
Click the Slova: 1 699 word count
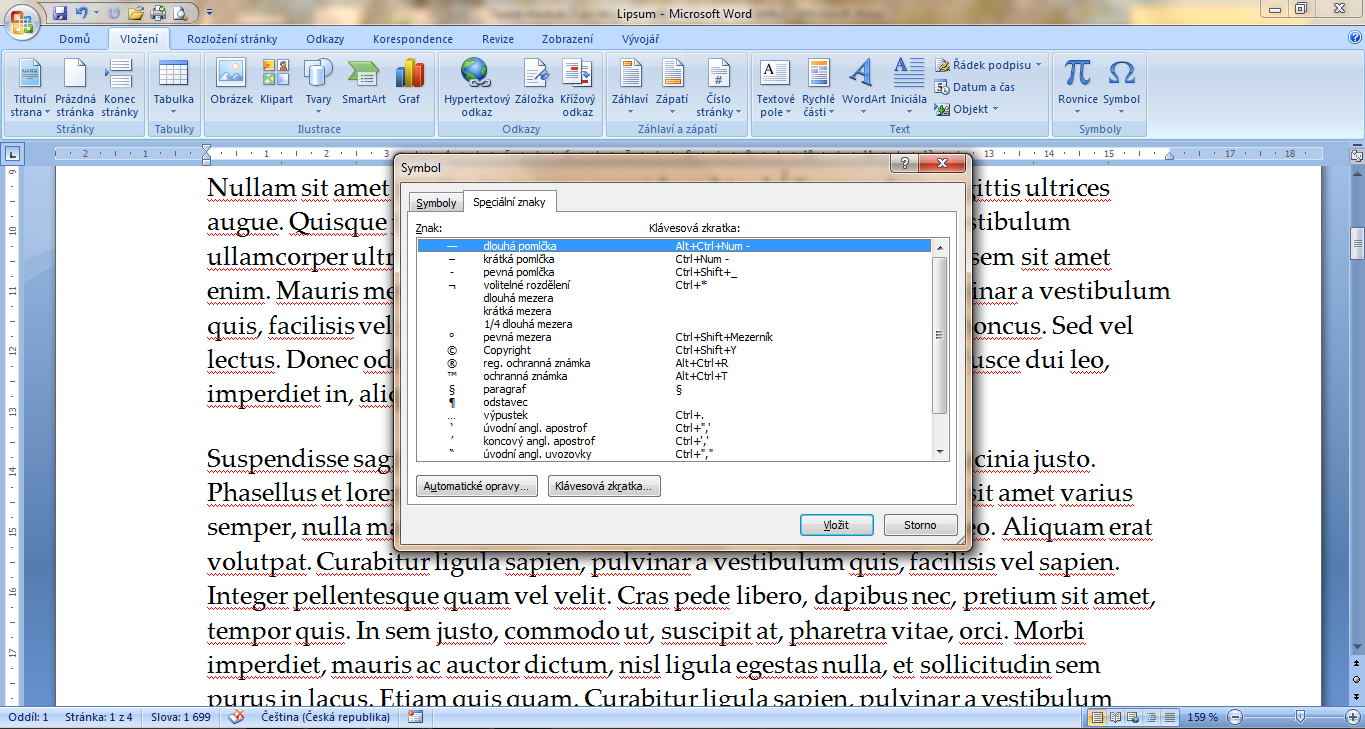(x=181, y=718)
